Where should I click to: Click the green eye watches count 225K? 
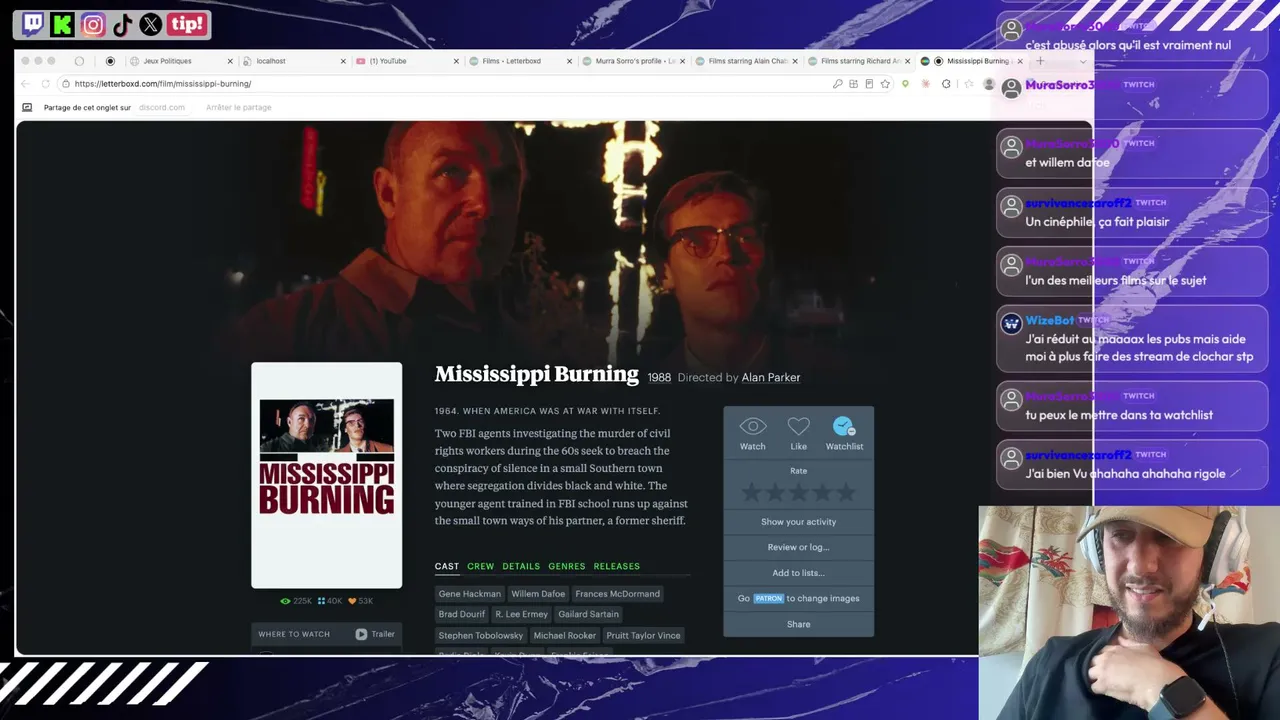point(296,601)
